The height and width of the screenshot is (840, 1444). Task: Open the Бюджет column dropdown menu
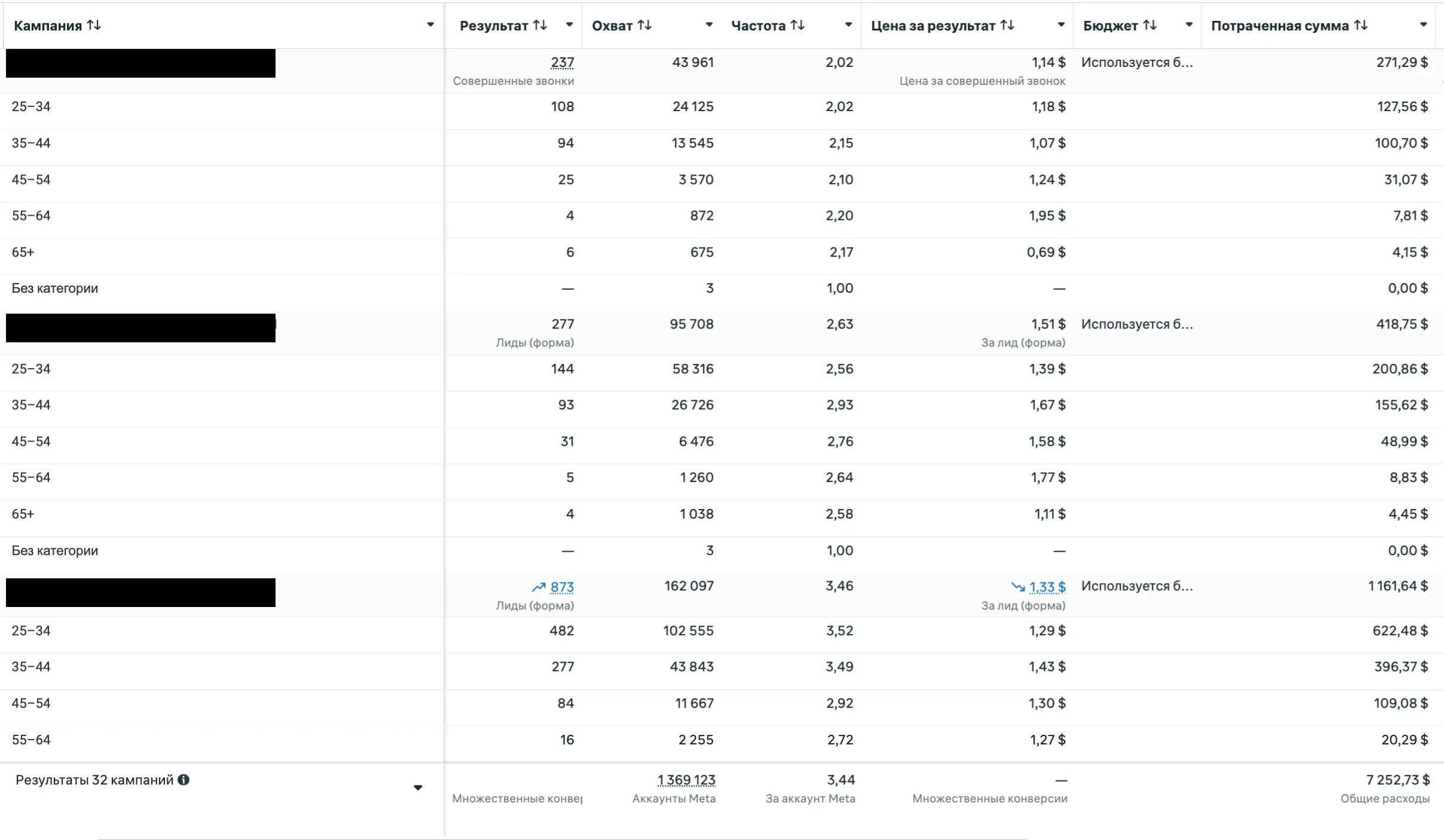coord(1189,25)
